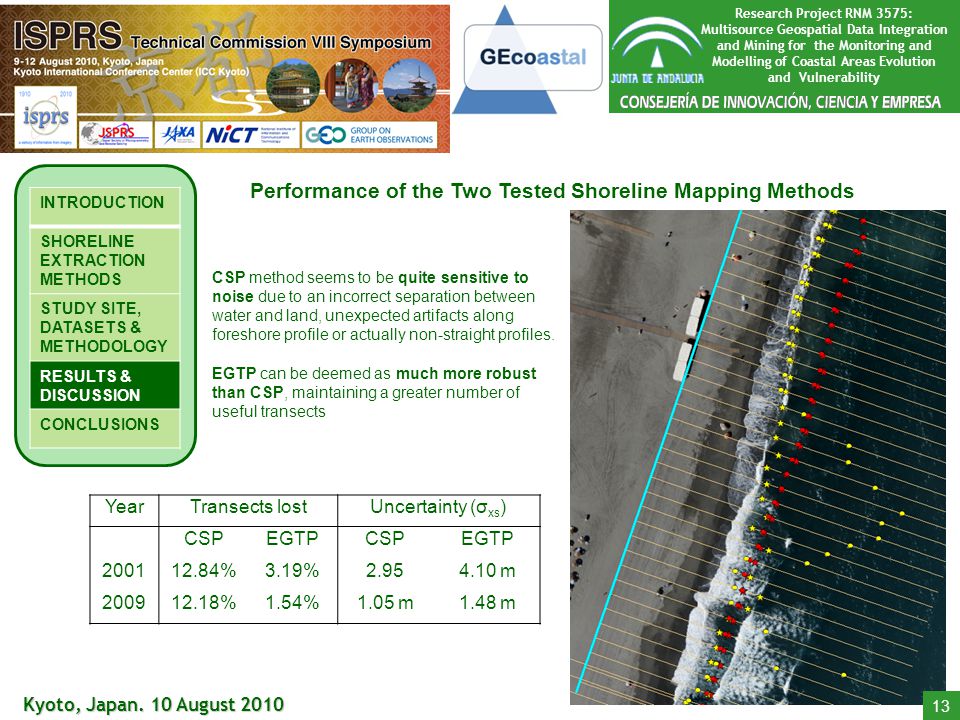
Task: Click the 3.19% table cell
Action: pyautogui.click(x=292, y=571)
